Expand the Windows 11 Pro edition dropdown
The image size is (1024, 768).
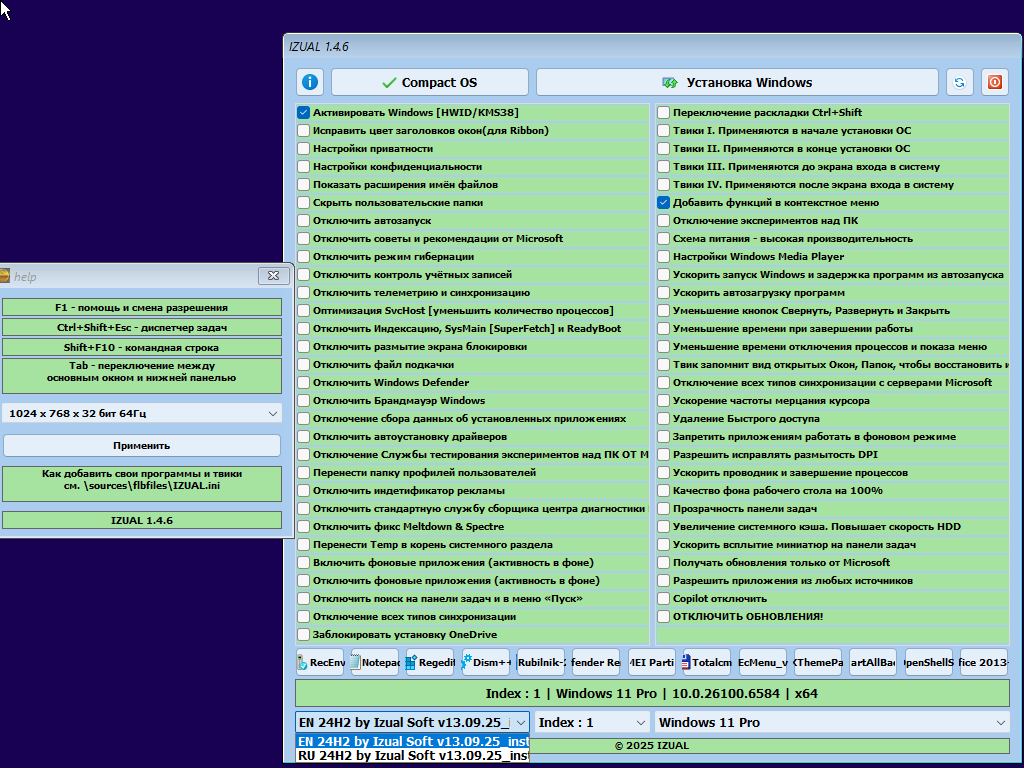831,722
